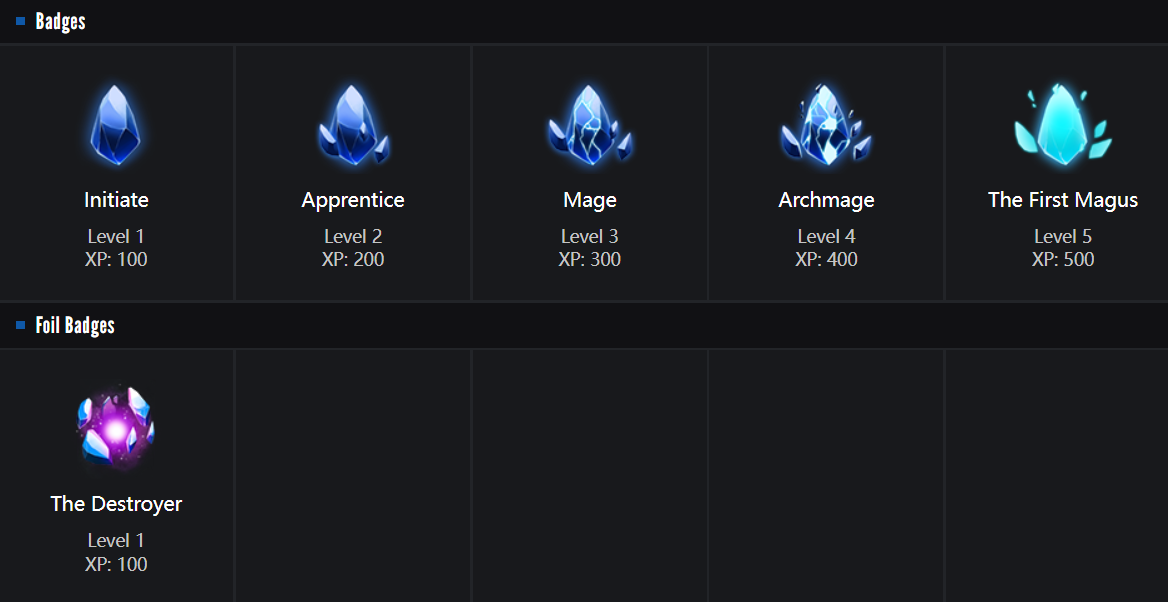Click The Destroyer badge title

[x=116, y=504]
